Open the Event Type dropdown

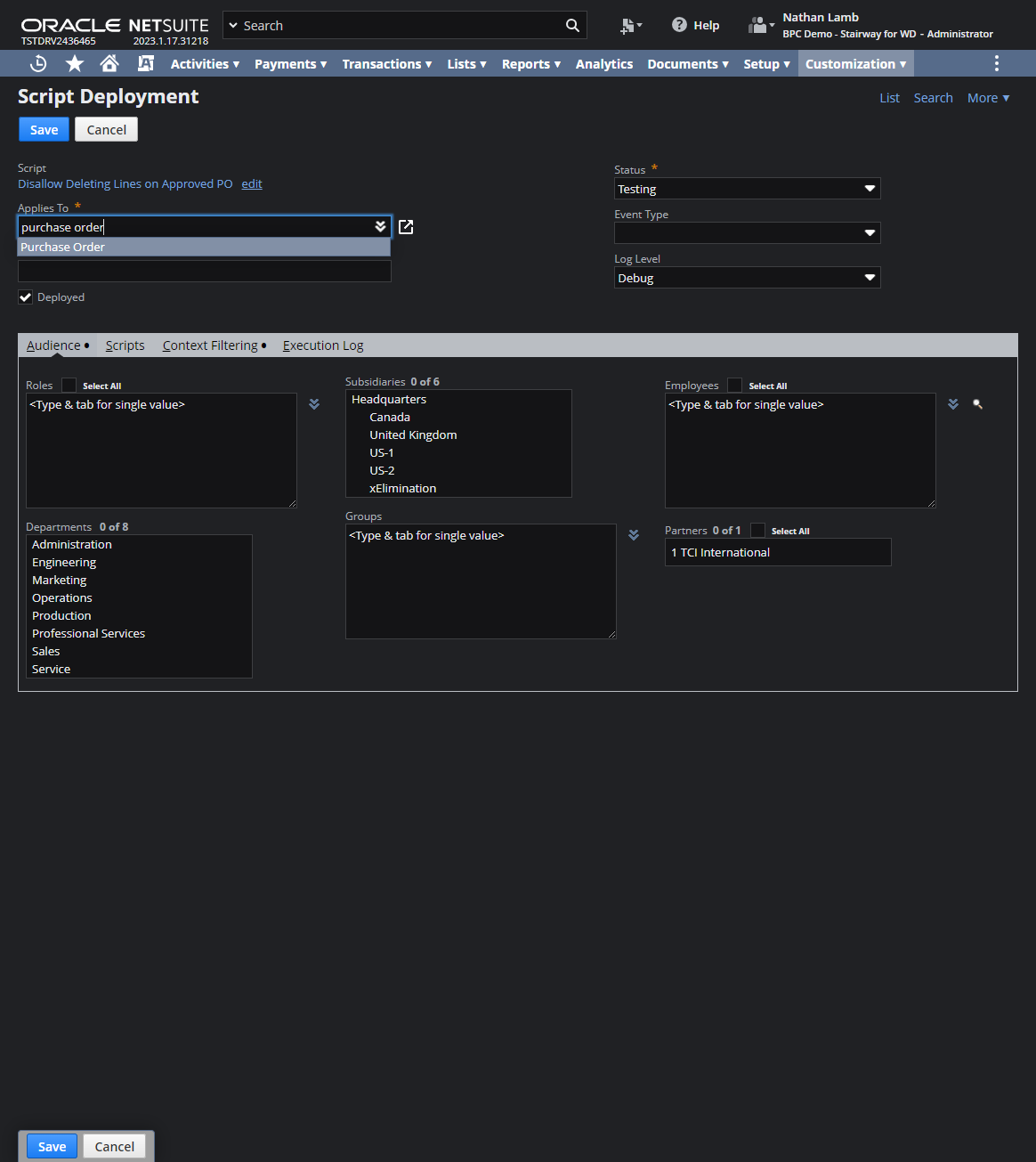point(748,233)
